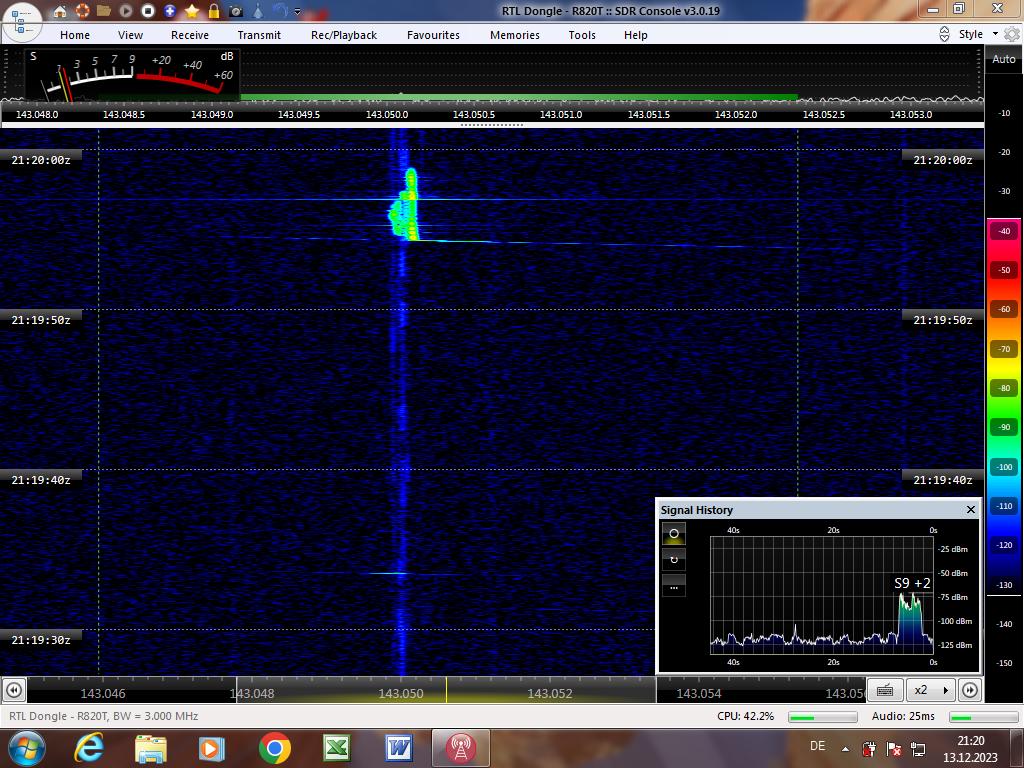The height and width of the screenshot is (768, 1024).
Task: Open the Receive ribbon tab
Action: coord(190,35)
